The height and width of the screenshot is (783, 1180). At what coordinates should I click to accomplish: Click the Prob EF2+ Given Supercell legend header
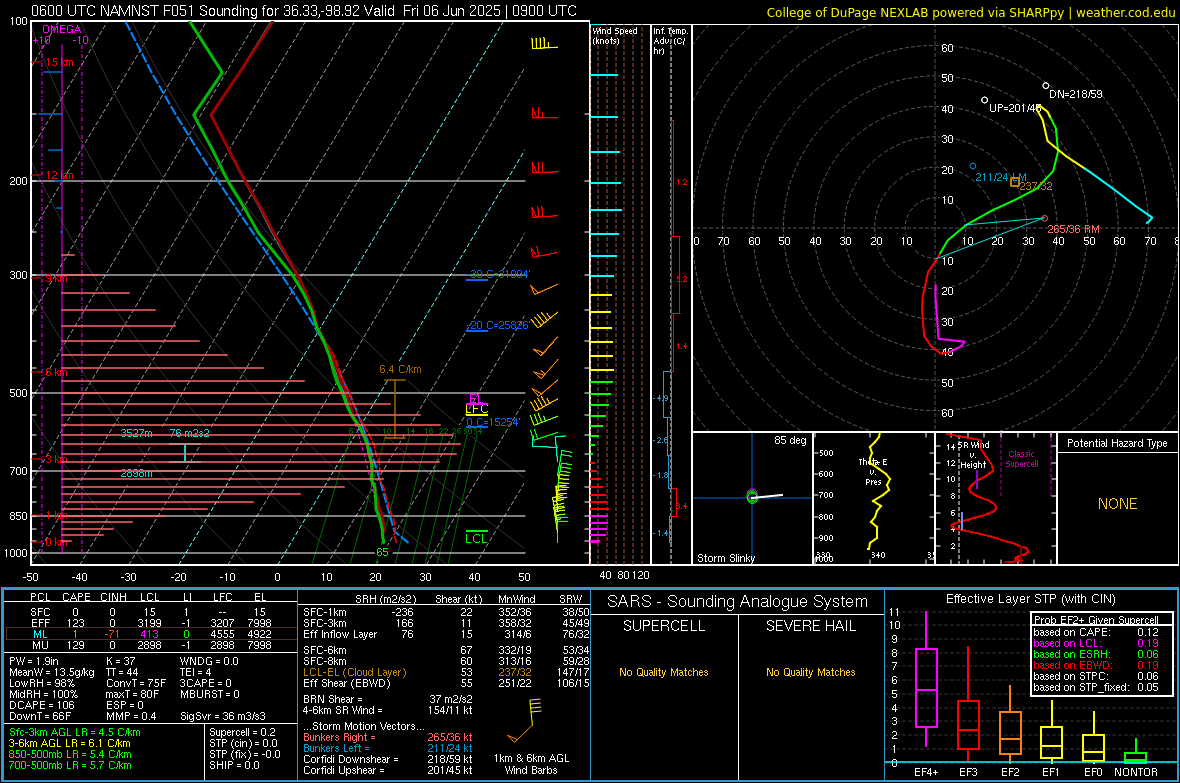[x=1096, y=620]
